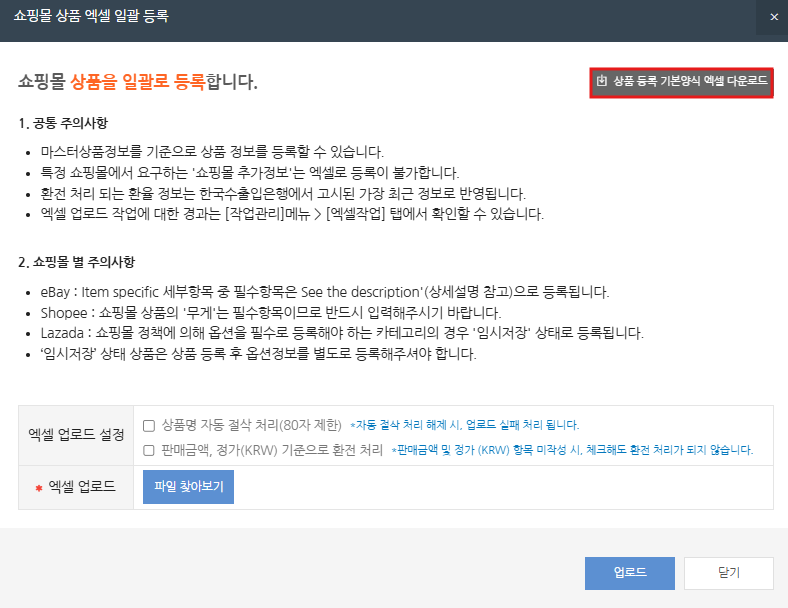Click the orange 상품을 일괄로 등록 heading text
This screenshot has height=608, width=788.
138,82
